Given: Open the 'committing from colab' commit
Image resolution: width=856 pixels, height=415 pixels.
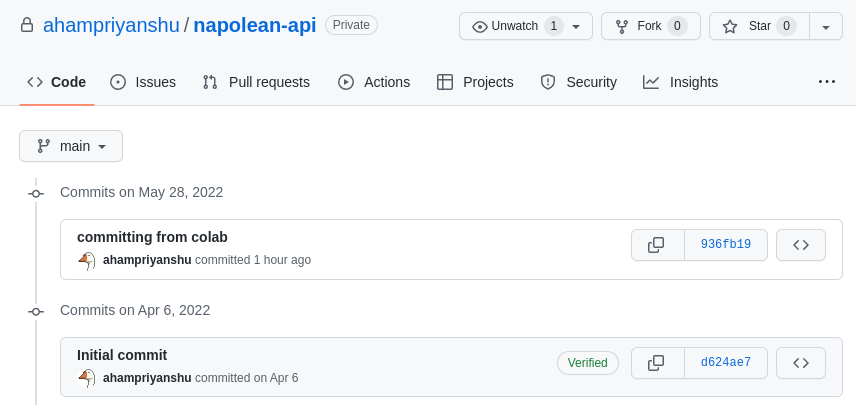Looking at the screenshot, I should 152,237.
